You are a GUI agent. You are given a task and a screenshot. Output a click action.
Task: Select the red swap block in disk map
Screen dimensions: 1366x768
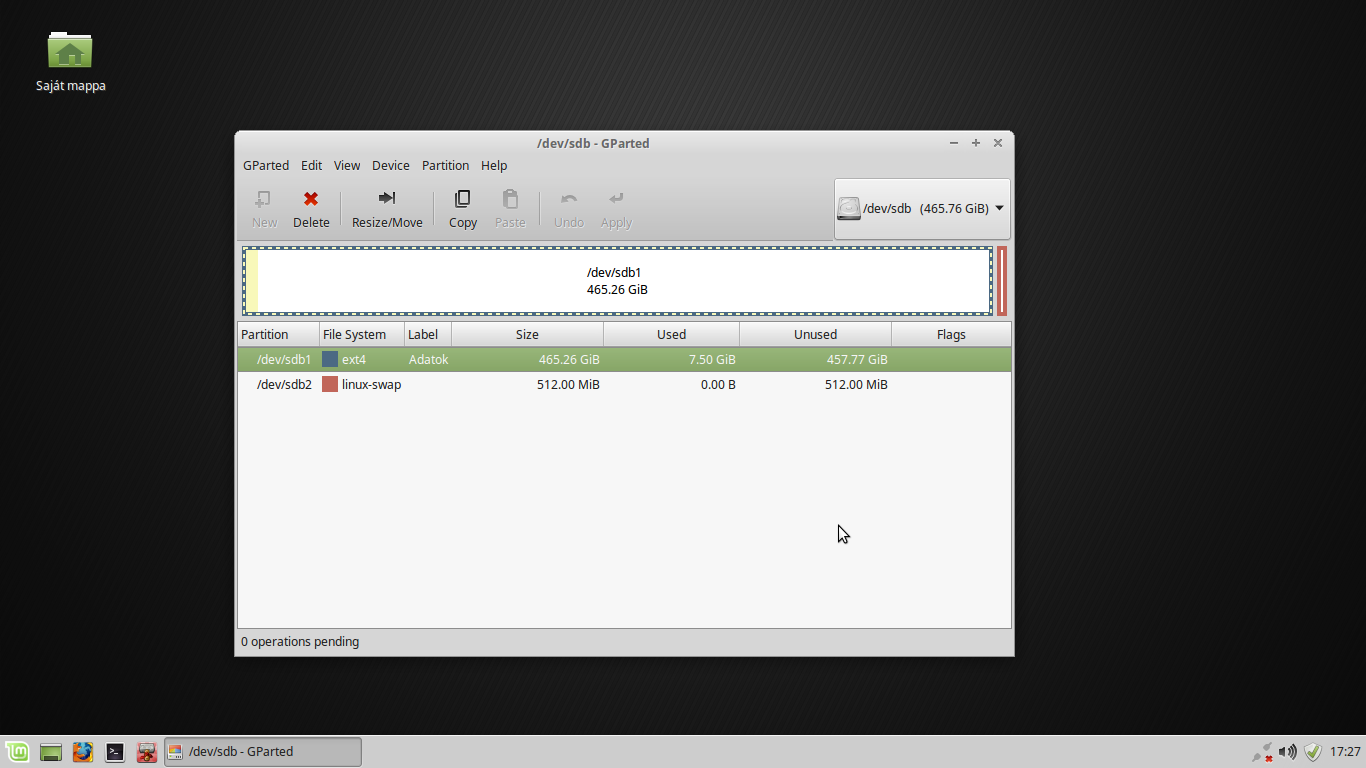[1002, 281]
